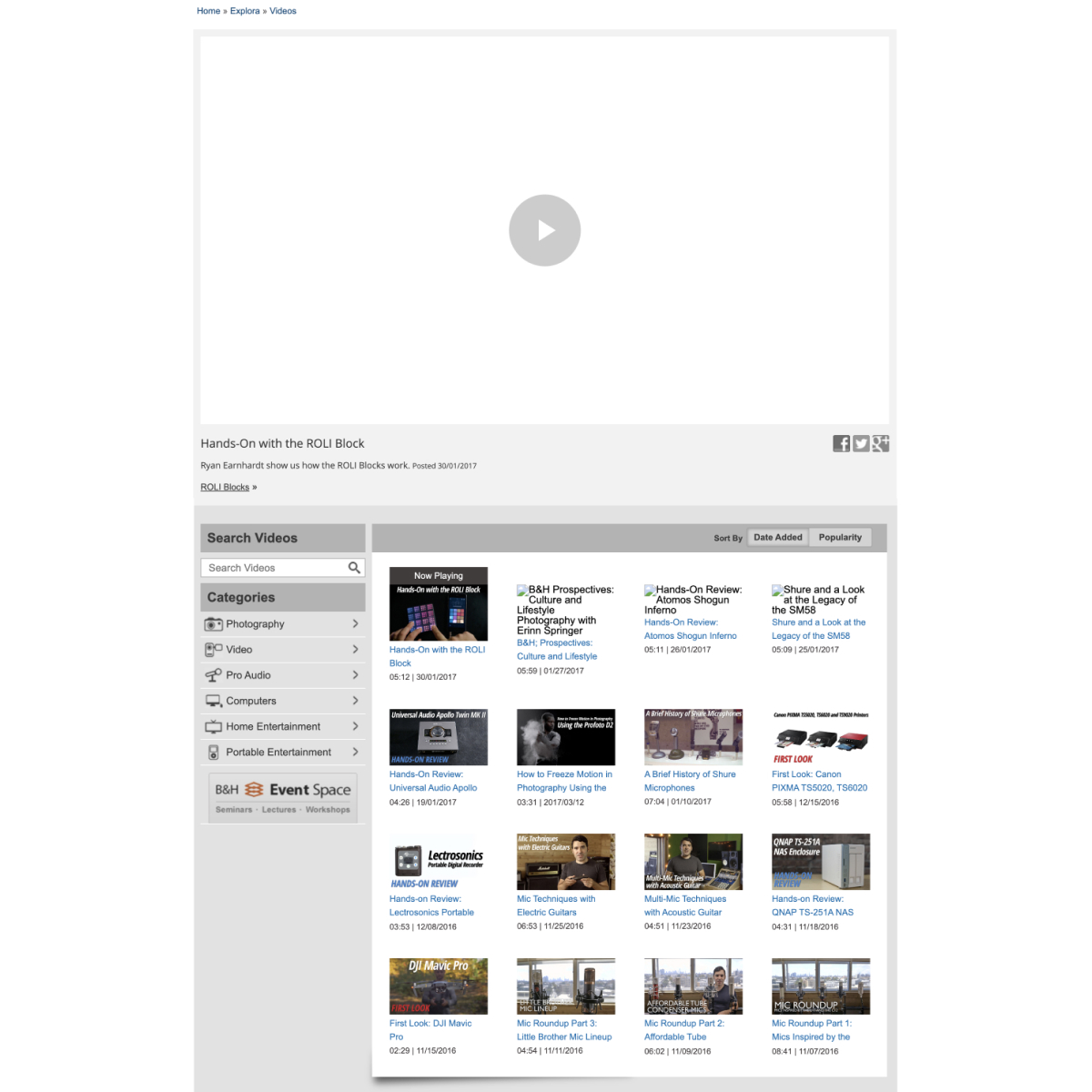The width and height of the screenshot is (1092, 1092).
Task: Click the Home Entertainment TV icon
Action: 214,726
